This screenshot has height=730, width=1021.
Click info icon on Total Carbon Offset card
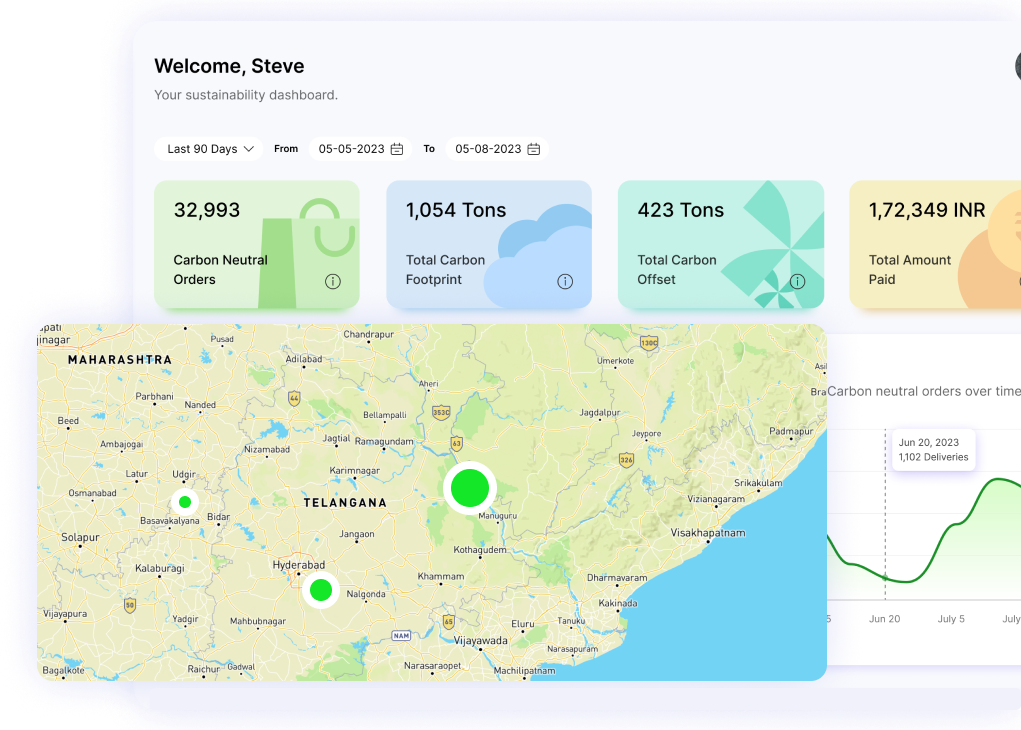click(x=797, y=282)
